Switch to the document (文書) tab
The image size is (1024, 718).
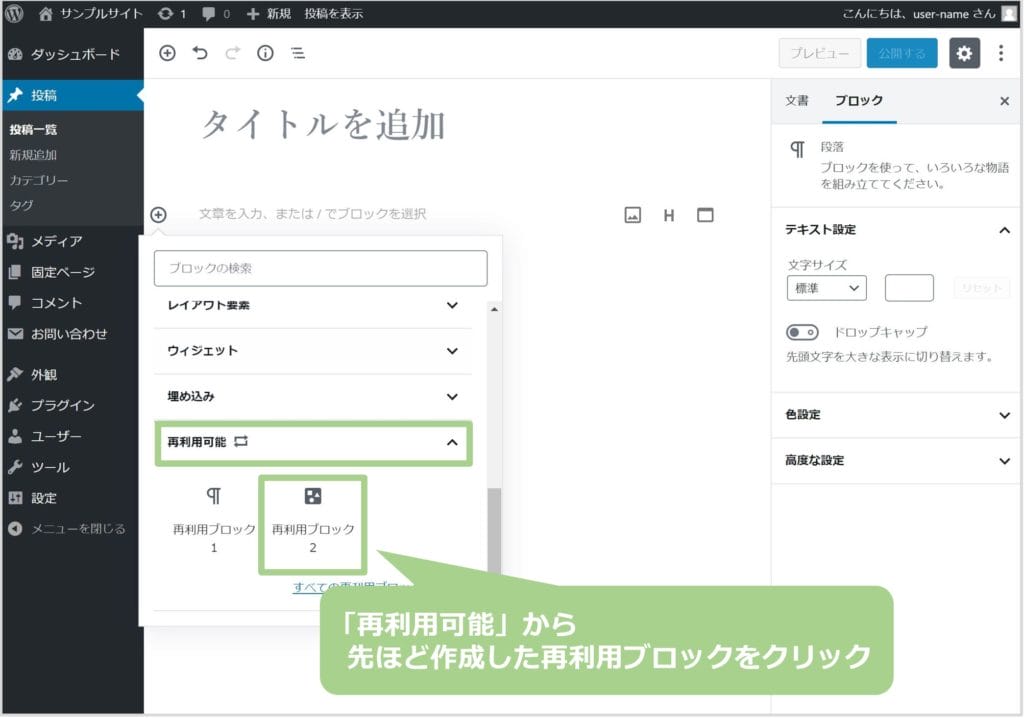coord(797,101)
